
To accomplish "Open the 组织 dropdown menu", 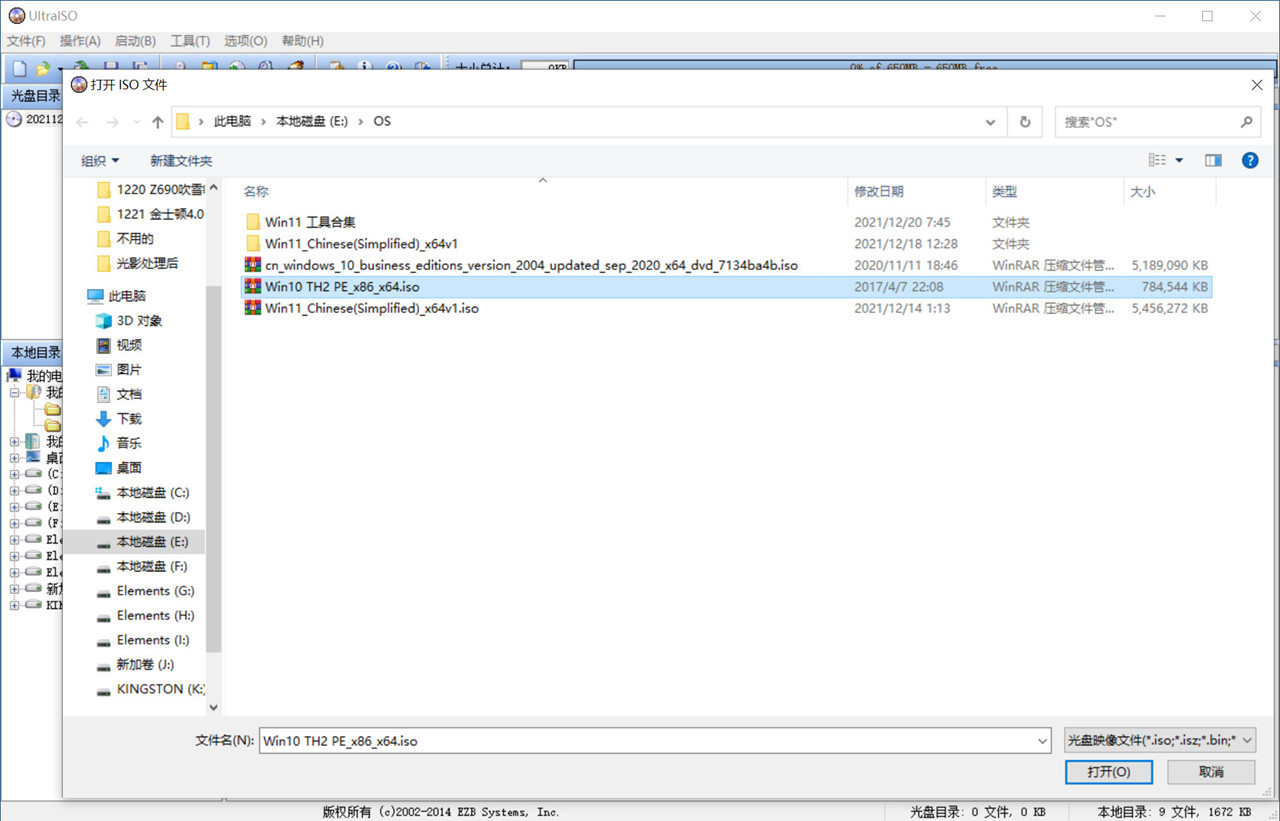I will [x=99, y=160].
